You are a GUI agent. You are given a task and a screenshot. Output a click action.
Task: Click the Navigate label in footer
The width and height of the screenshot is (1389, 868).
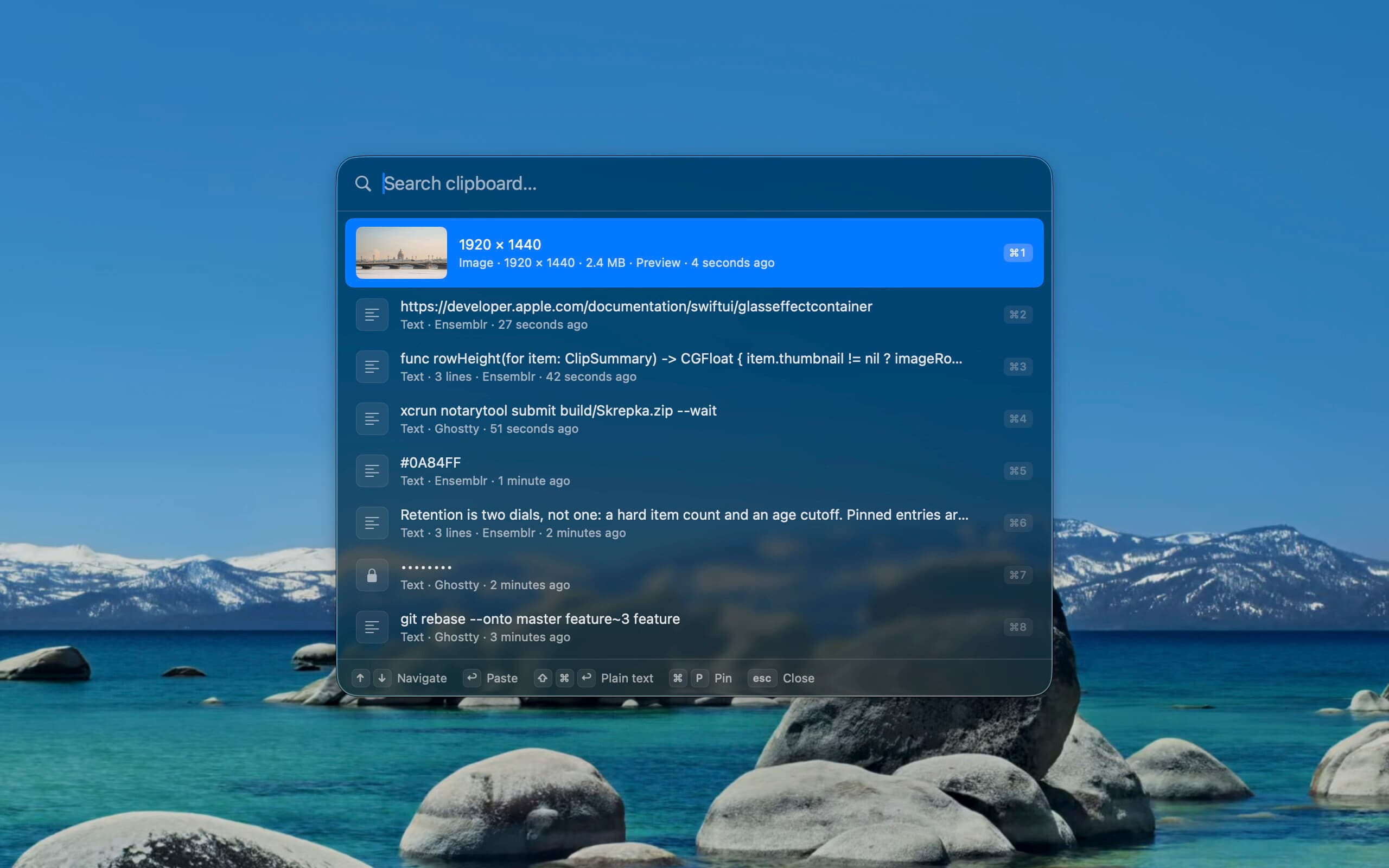click(x=422, y=679)
